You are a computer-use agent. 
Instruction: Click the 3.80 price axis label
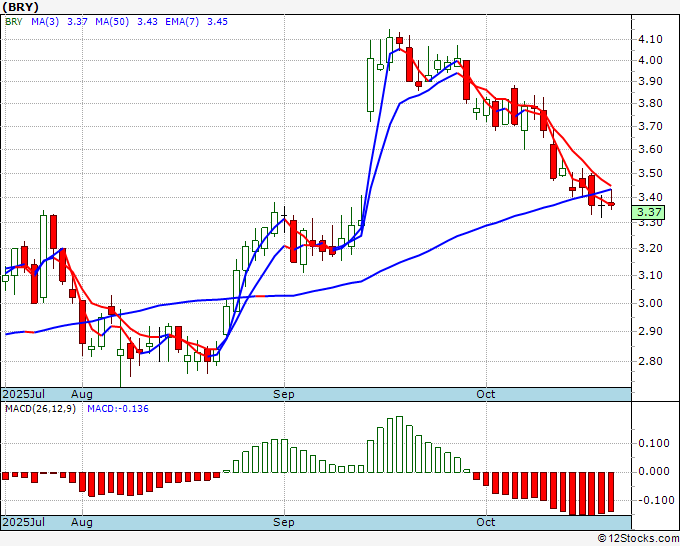pos(650,103)
